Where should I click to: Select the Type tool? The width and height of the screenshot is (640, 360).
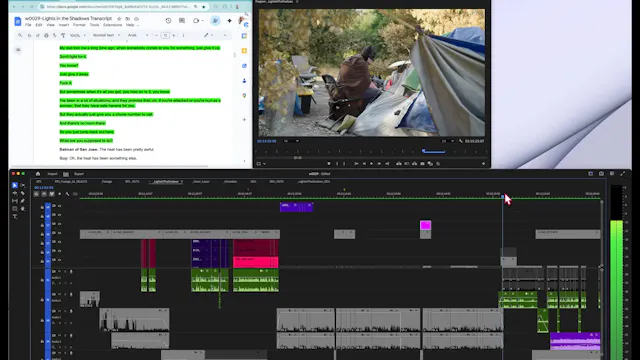click(15, 216)
